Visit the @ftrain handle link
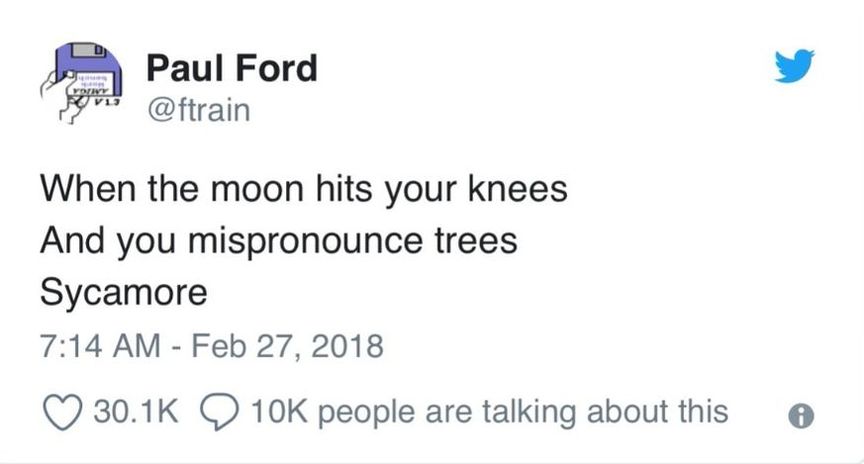This screenshot has height=464, width=864. pyautogui.click(x=197, y=107)
